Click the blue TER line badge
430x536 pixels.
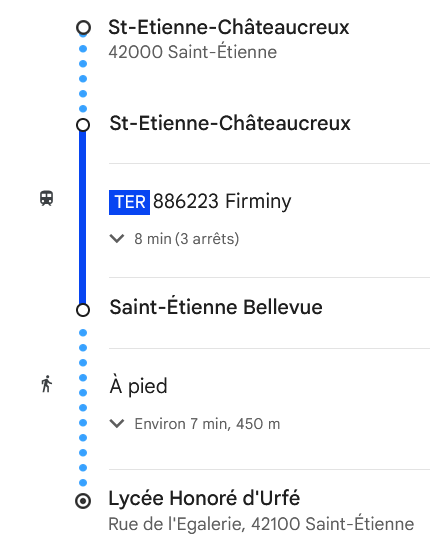point(129,202)
